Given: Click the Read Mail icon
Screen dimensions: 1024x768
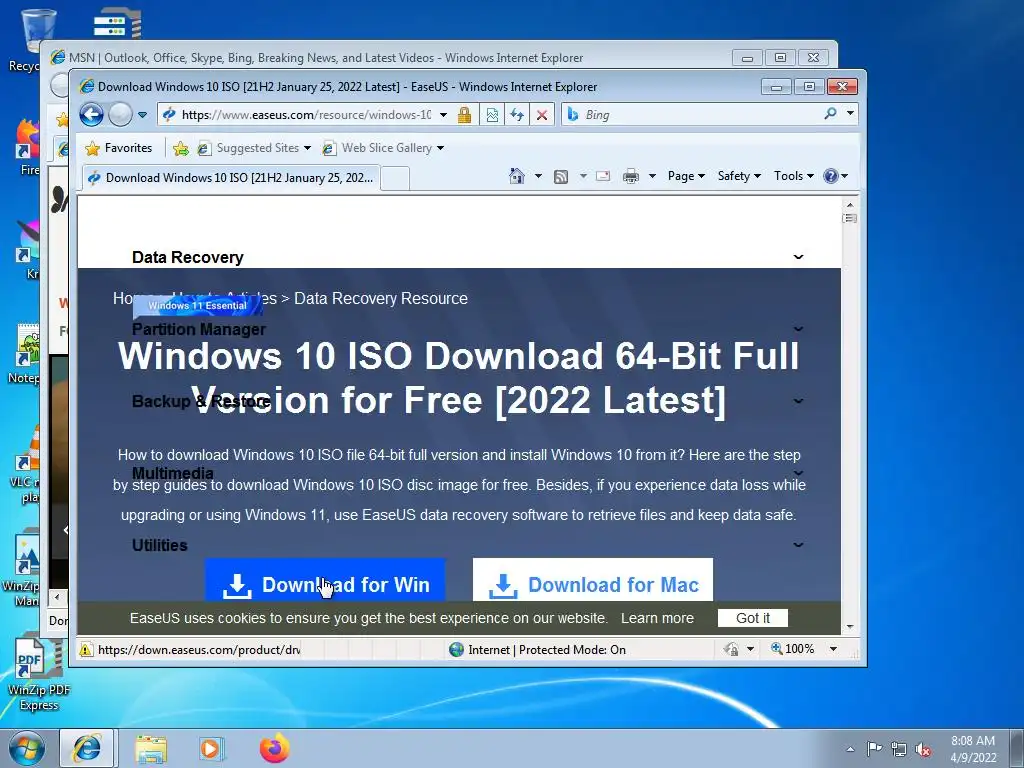Looking at the screenshot, I should click(603, 176).
